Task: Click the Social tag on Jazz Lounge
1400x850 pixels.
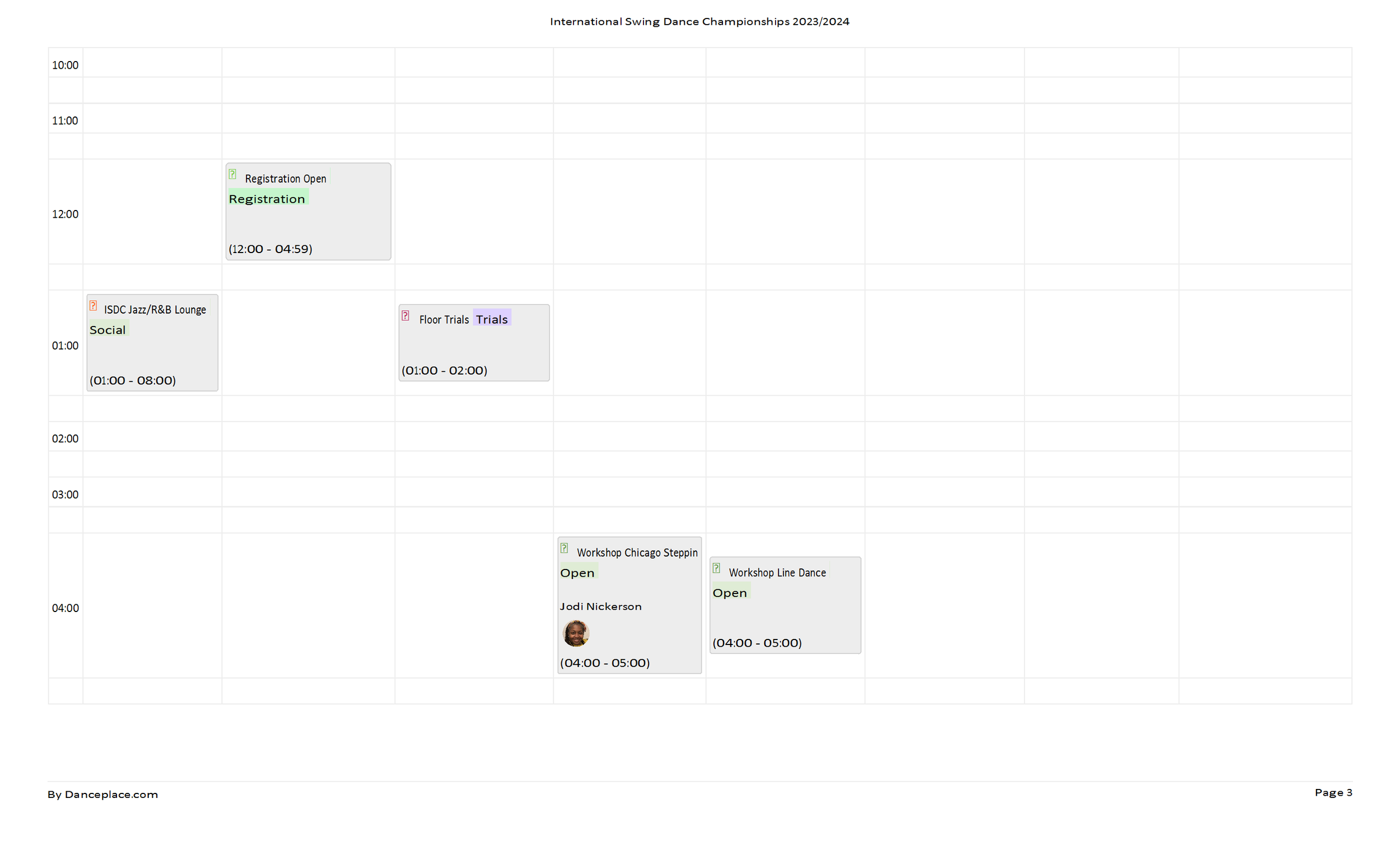Action: coord(108,330)
